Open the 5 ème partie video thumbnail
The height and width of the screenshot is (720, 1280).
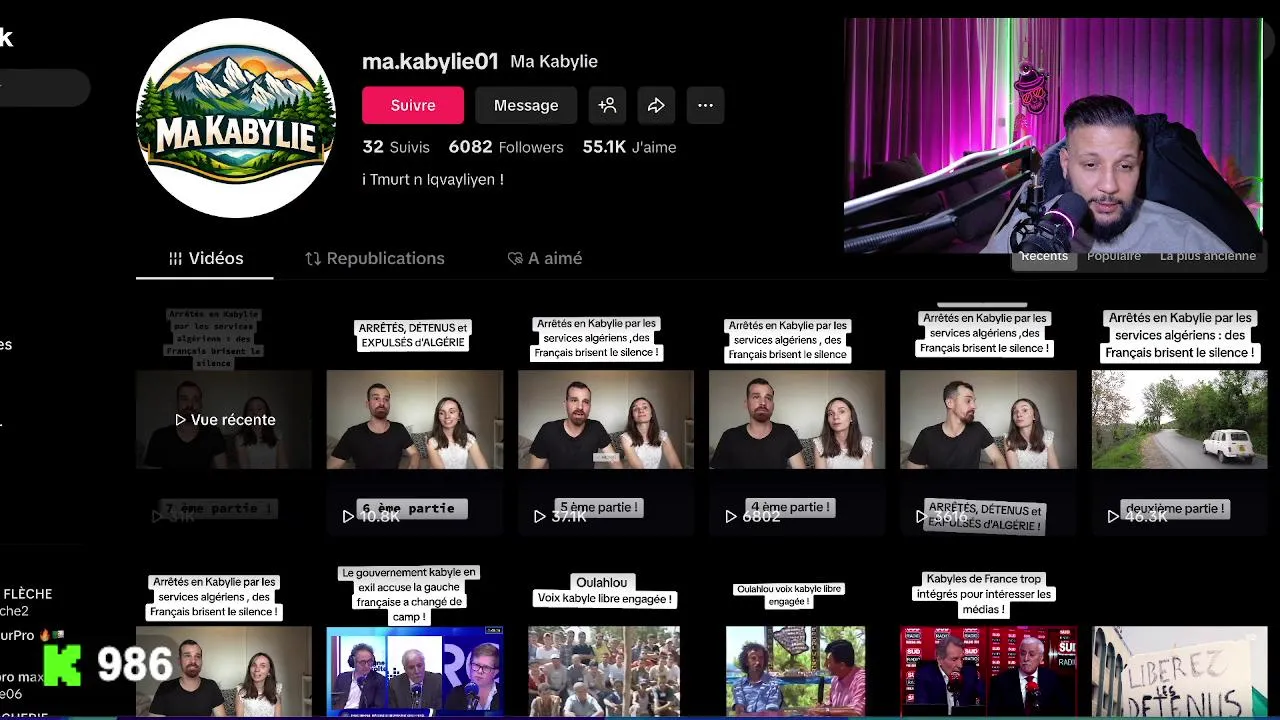point(606,419)
